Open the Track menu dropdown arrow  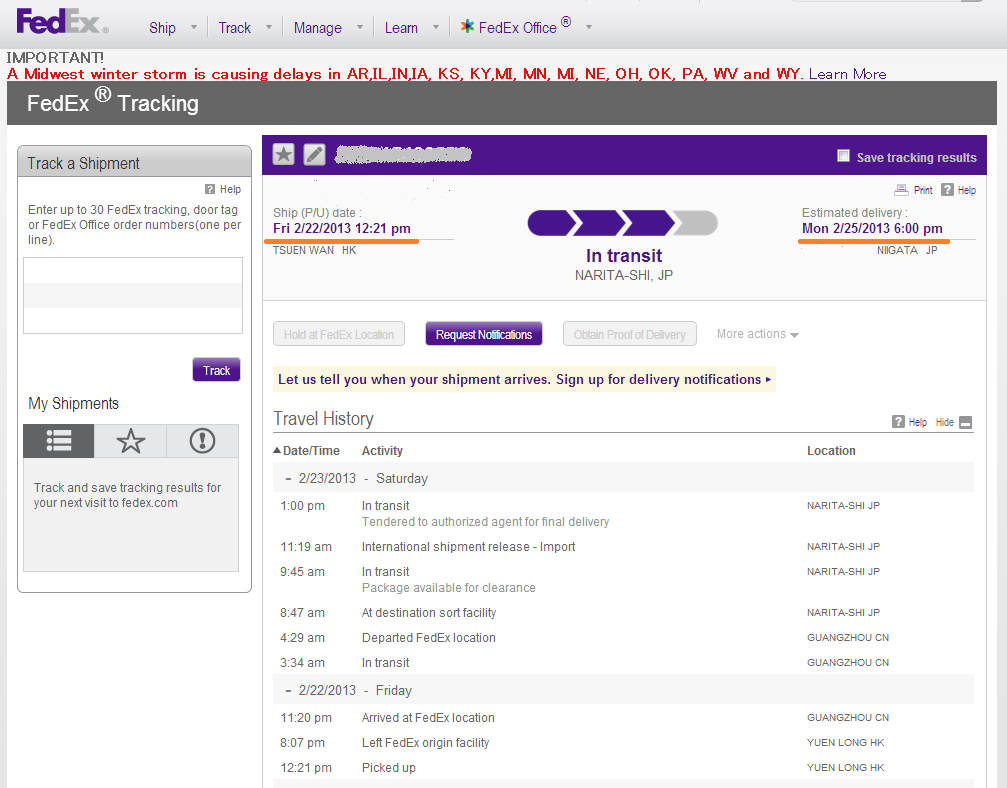click(x=269, y=27)
